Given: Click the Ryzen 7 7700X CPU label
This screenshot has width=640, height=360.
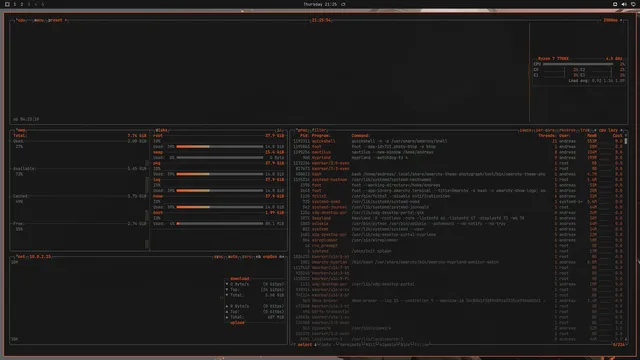Looking at the screenshot, I should pos(553,59).
